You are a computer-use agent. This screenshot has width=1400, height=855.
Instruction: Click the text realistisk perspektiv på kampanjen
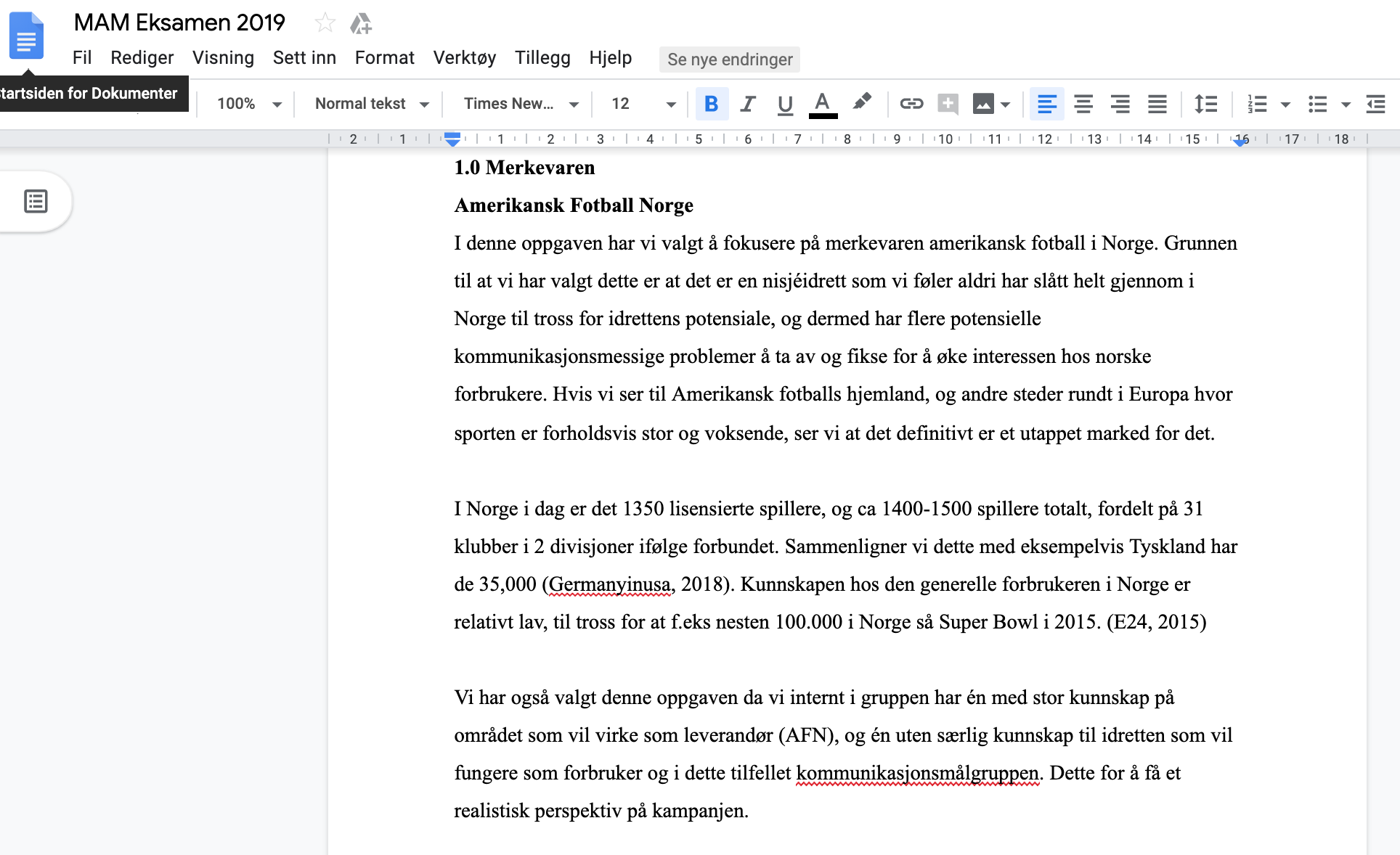601,811
